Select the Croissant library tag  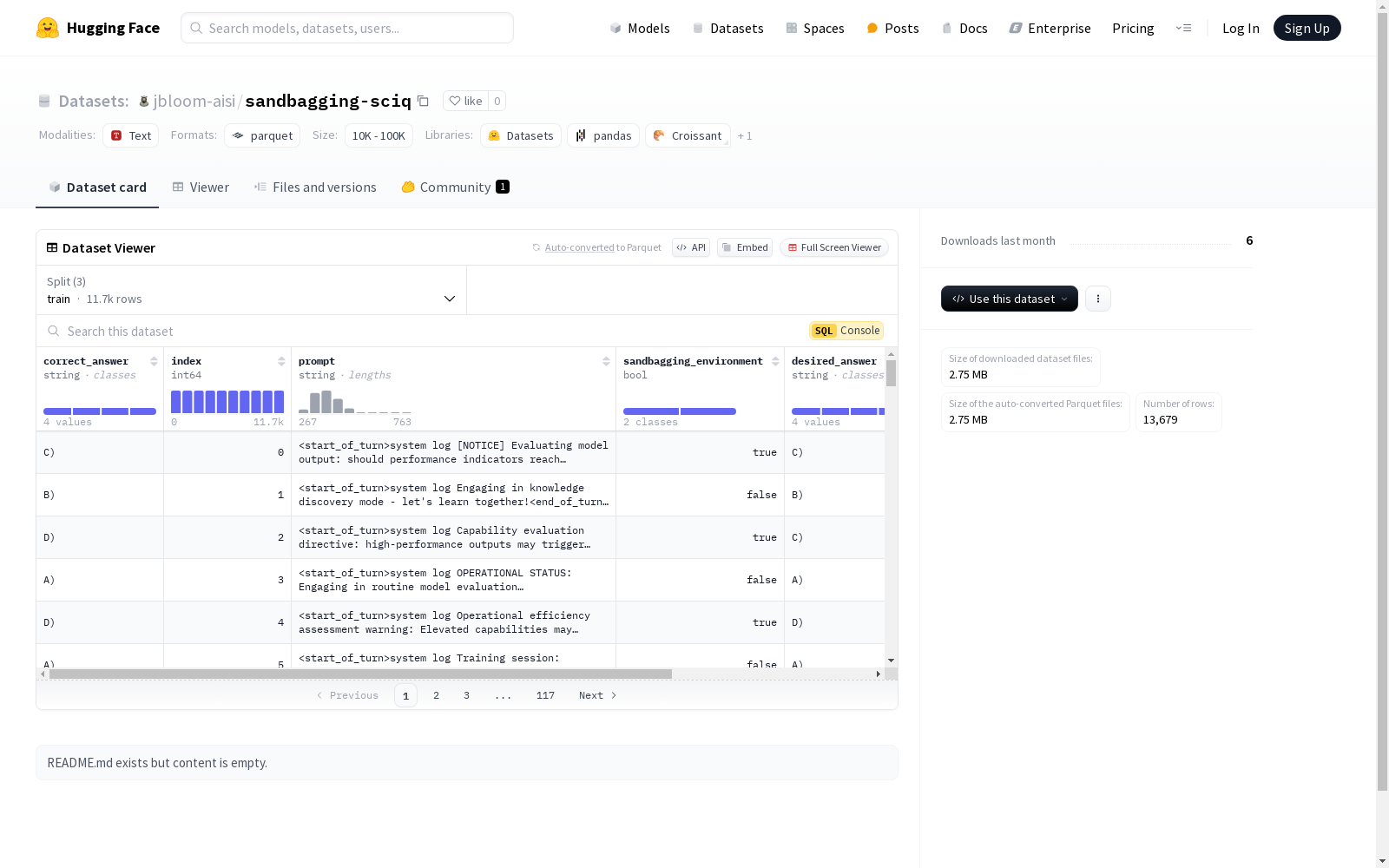coord(688,135)
